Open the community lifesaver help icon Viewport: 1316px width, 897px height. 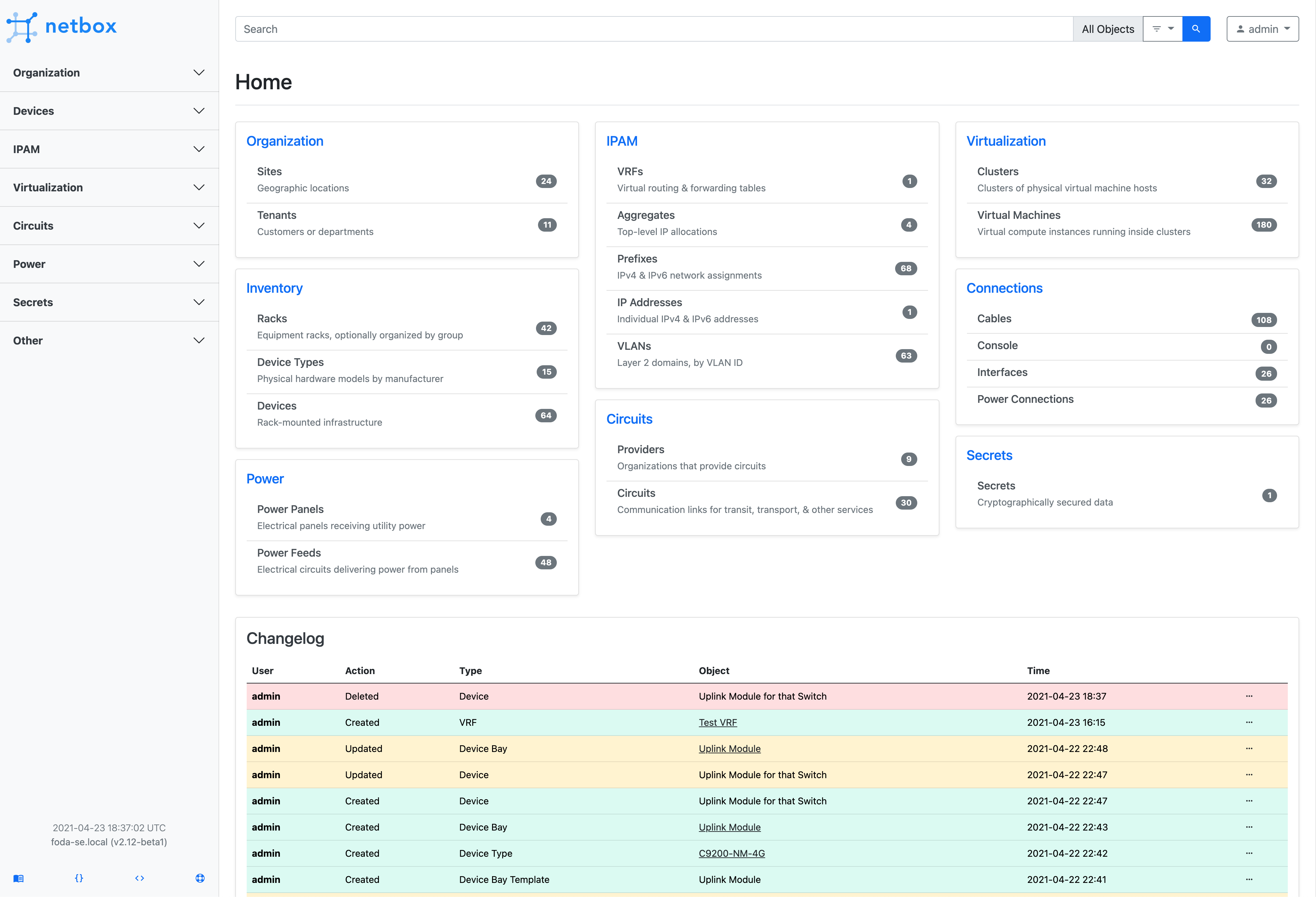[199, 878]
